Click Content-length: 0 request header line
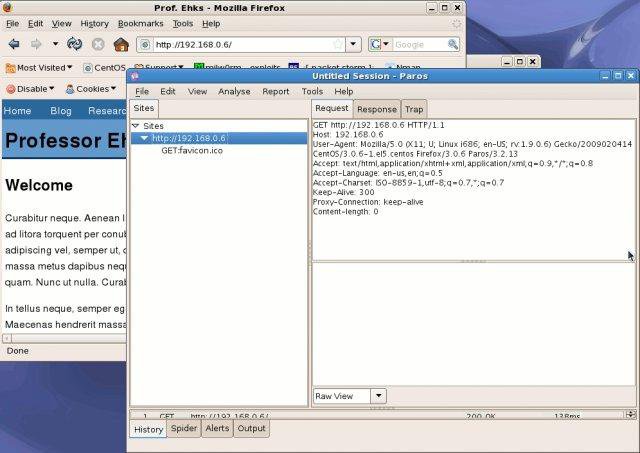Image resolution: width=640 pixels, height=453 pixels. [x=345, y=211]
